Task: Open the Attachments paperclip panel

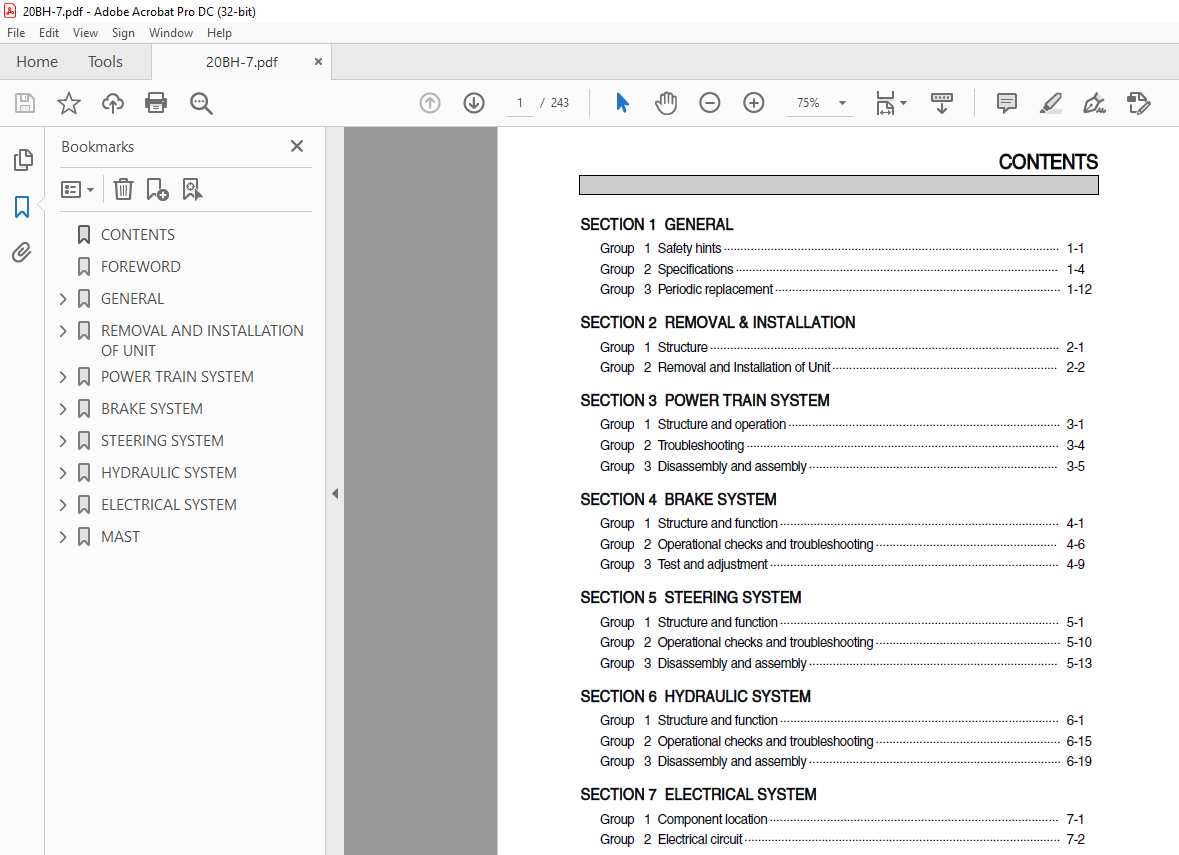Action: 22,253
